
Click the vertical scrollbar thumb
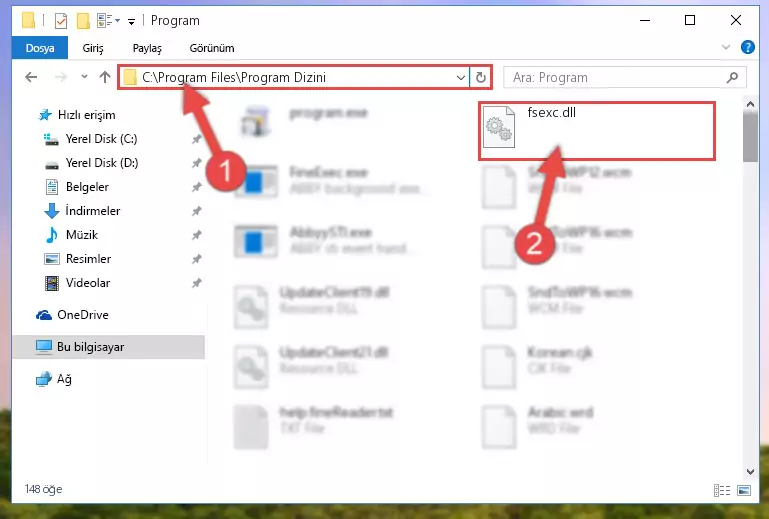point(750,137)
